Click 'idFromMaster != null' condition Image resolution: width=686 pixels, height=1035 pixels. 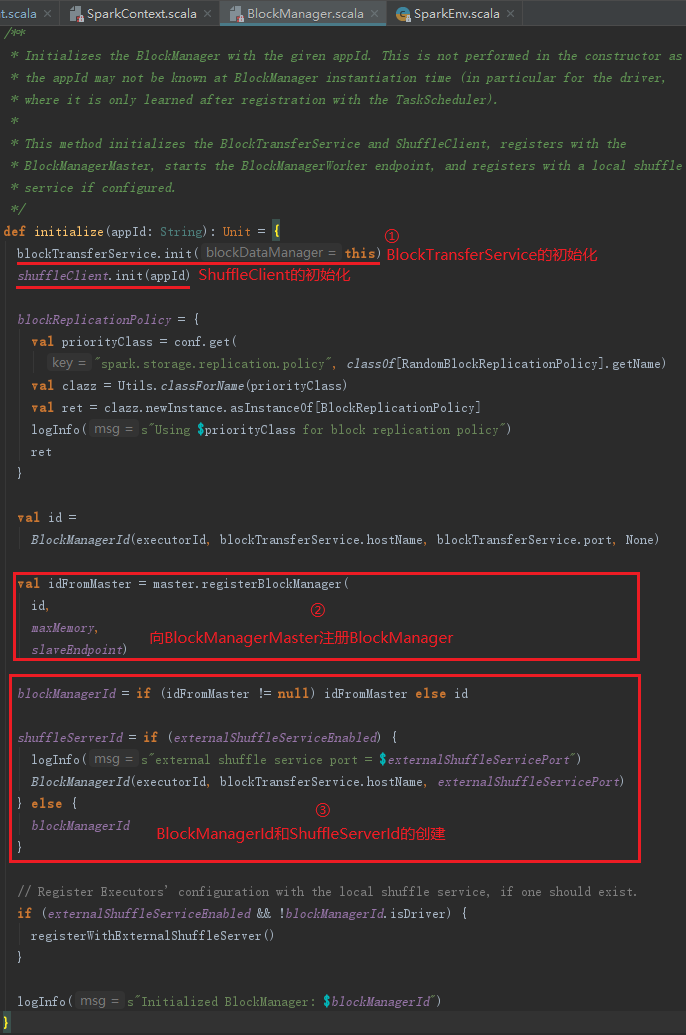pos(236,694)
